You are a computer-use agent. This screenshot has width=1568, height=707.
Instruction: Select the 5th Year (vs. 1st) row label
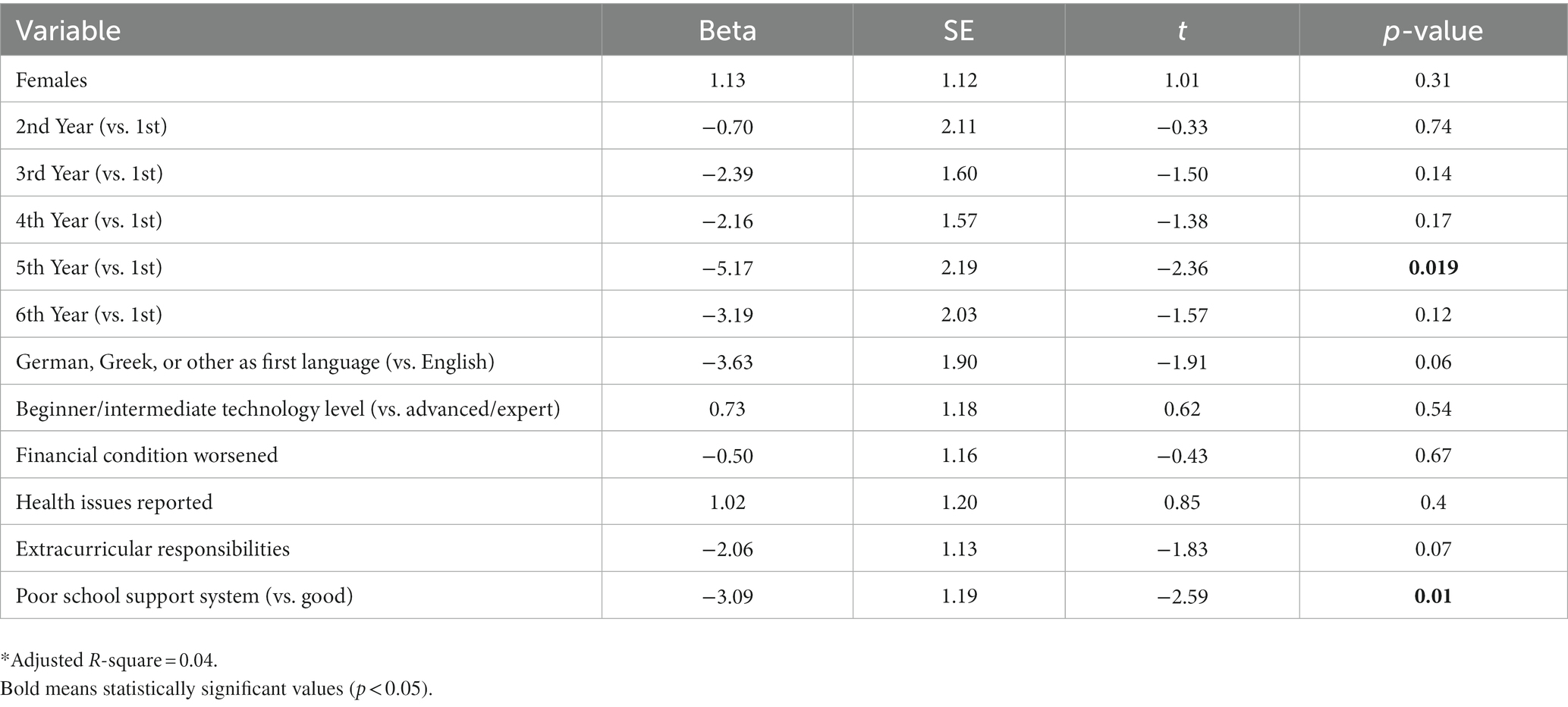[90, 267]
